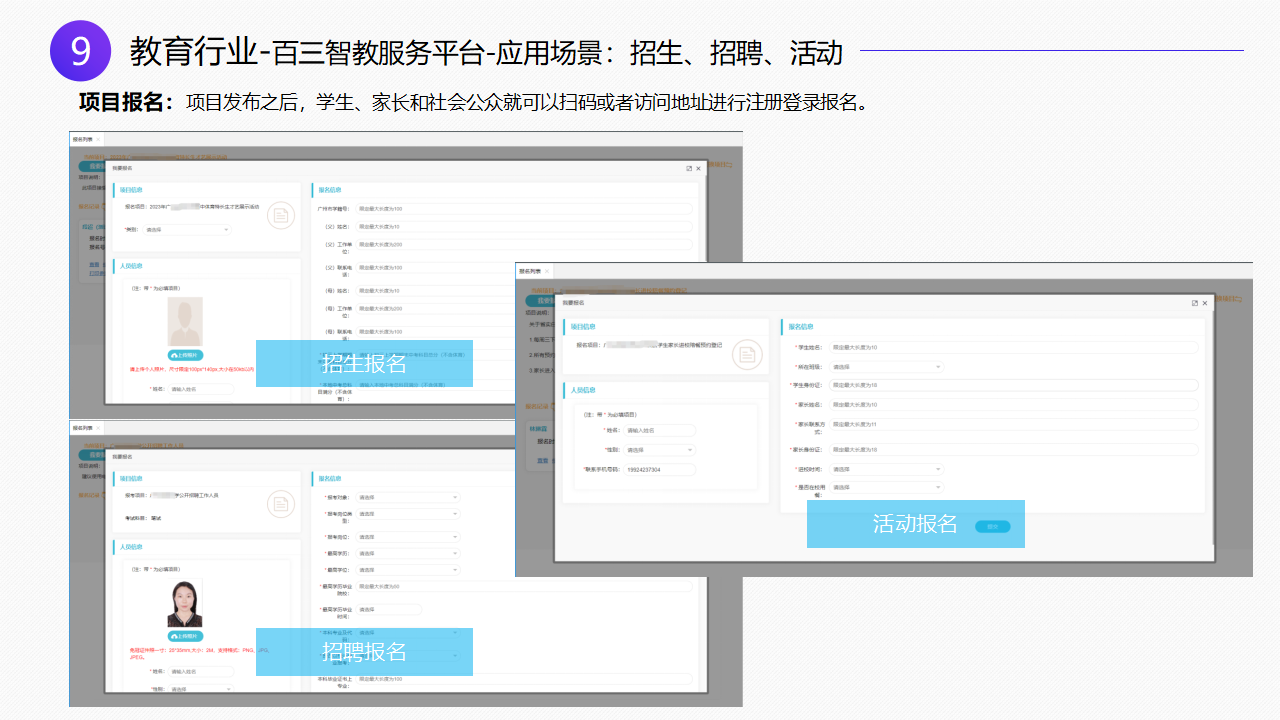The height and width of the screenshot is (720, 1280).
Task: Click (父)联系电话 input in enrollment form
Action: tap(436, 268)
